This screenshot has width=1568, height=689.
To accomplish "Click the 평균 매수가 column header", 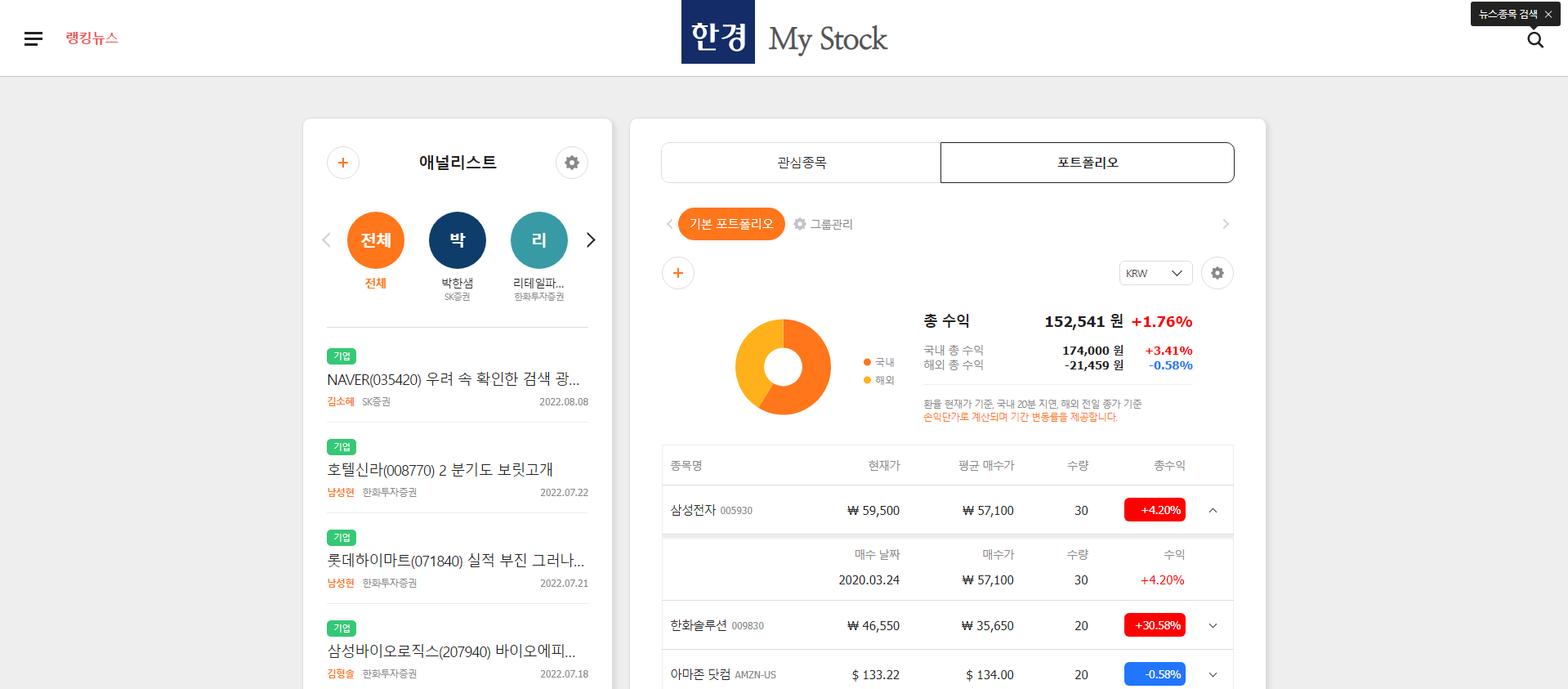I will pos(986,465).
